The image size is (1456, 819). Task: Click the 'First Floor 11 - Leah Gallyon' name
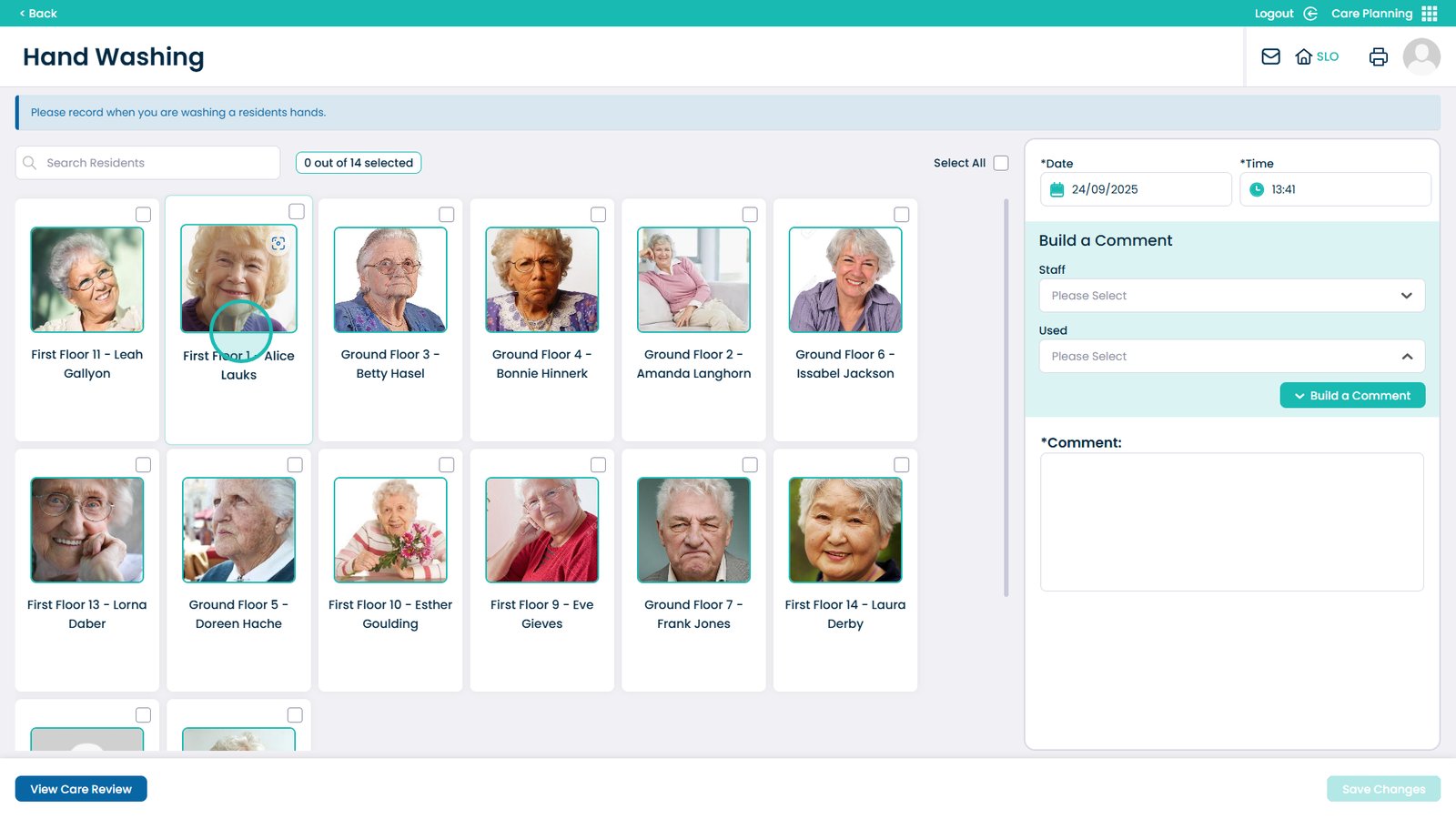click(x=87, y=364)
